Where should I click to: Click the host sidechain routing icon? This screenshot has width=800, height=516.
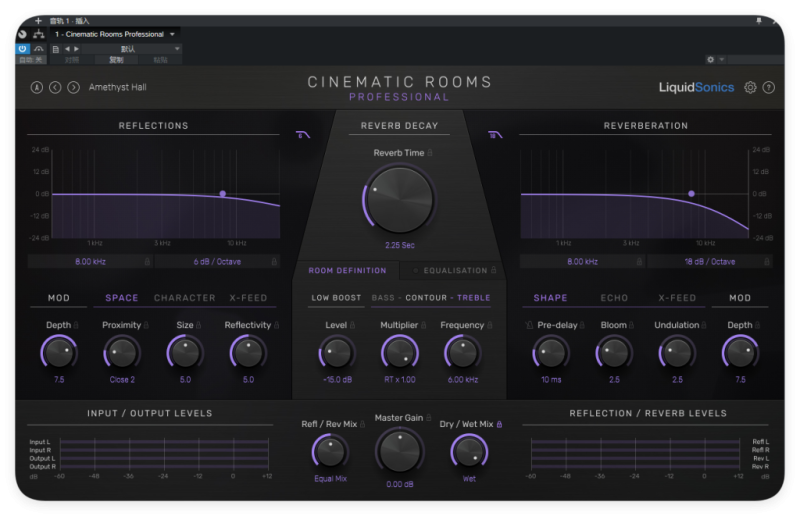(x=39, y=34)
